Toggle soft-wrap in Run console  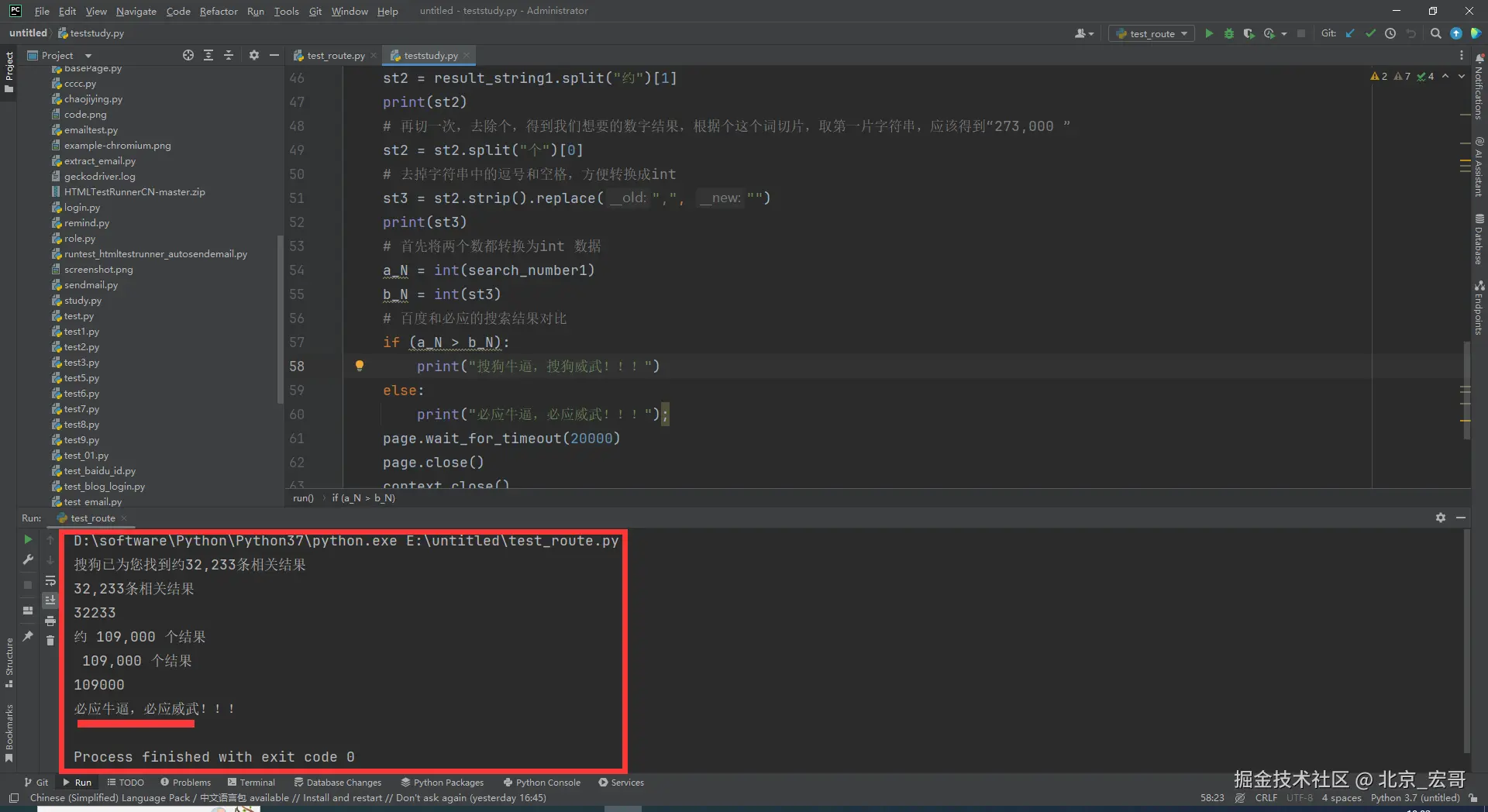pyautogui.click(x=50, y=580)
